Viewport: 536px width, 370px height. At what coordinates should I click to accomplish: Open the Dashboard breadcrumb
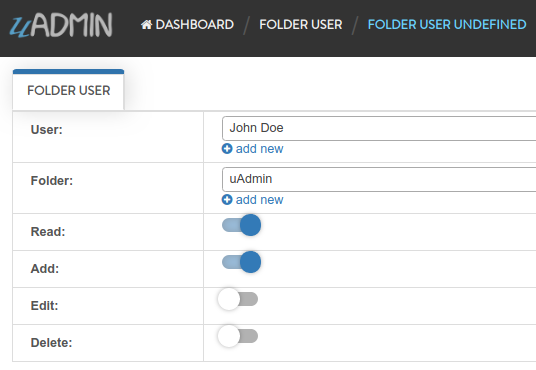187,24
